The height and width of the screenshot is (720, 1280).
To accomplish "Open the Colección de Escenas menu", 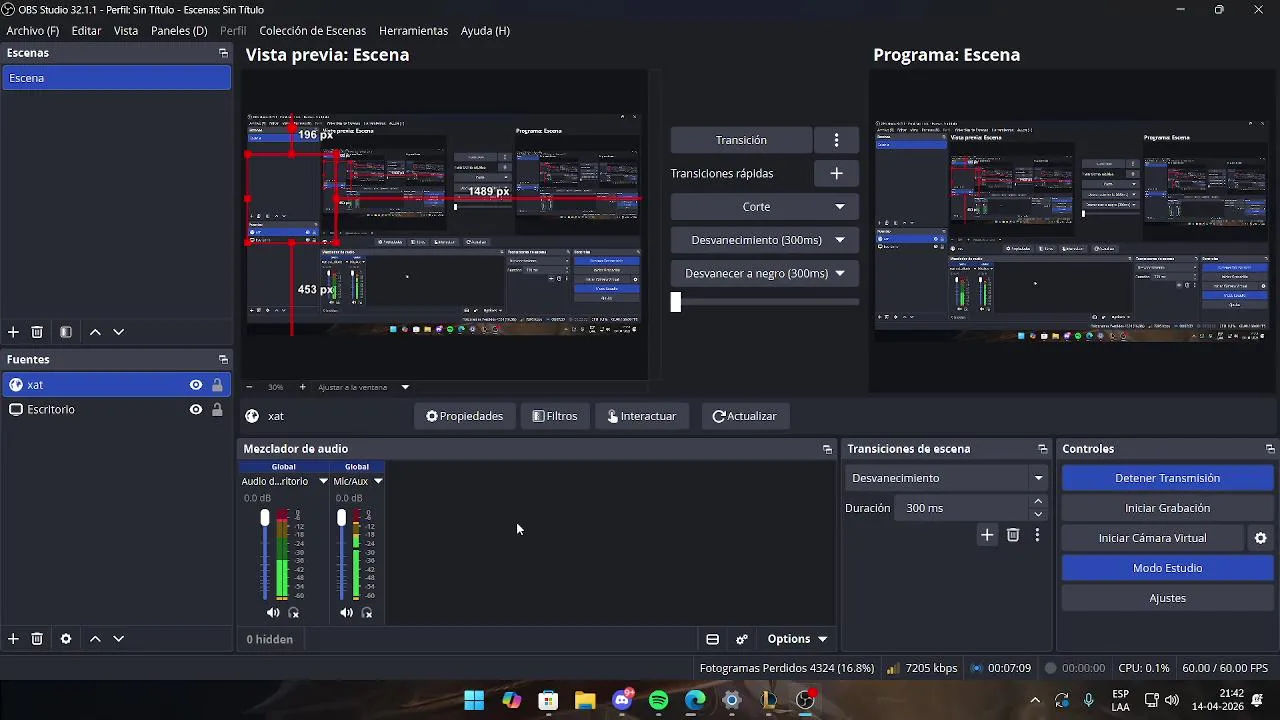I will pyautogui.click(x=312, y=31).
